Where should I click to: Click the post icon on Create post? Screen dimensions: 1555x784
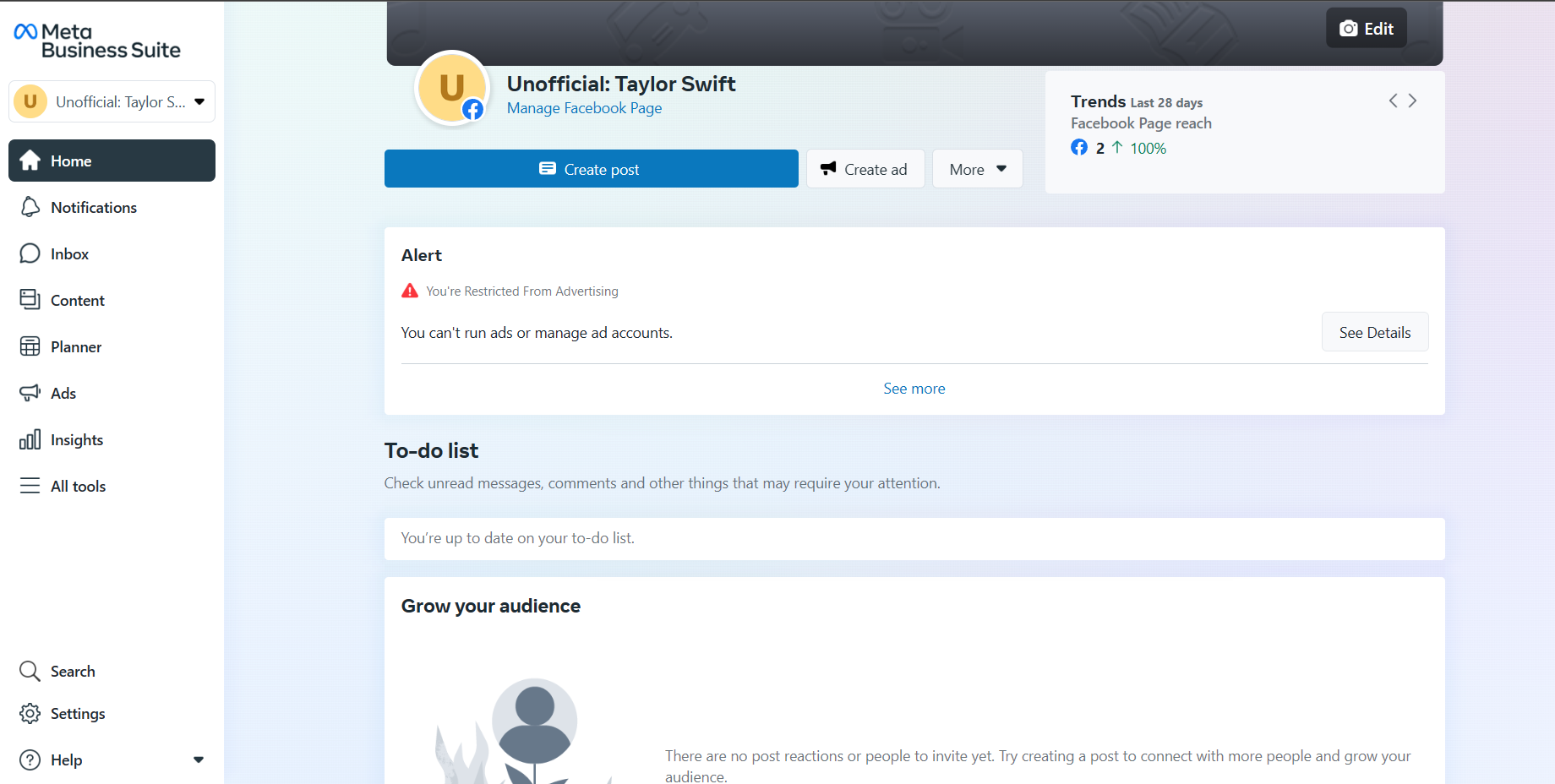pyautogui.click(x=548, y=168)
